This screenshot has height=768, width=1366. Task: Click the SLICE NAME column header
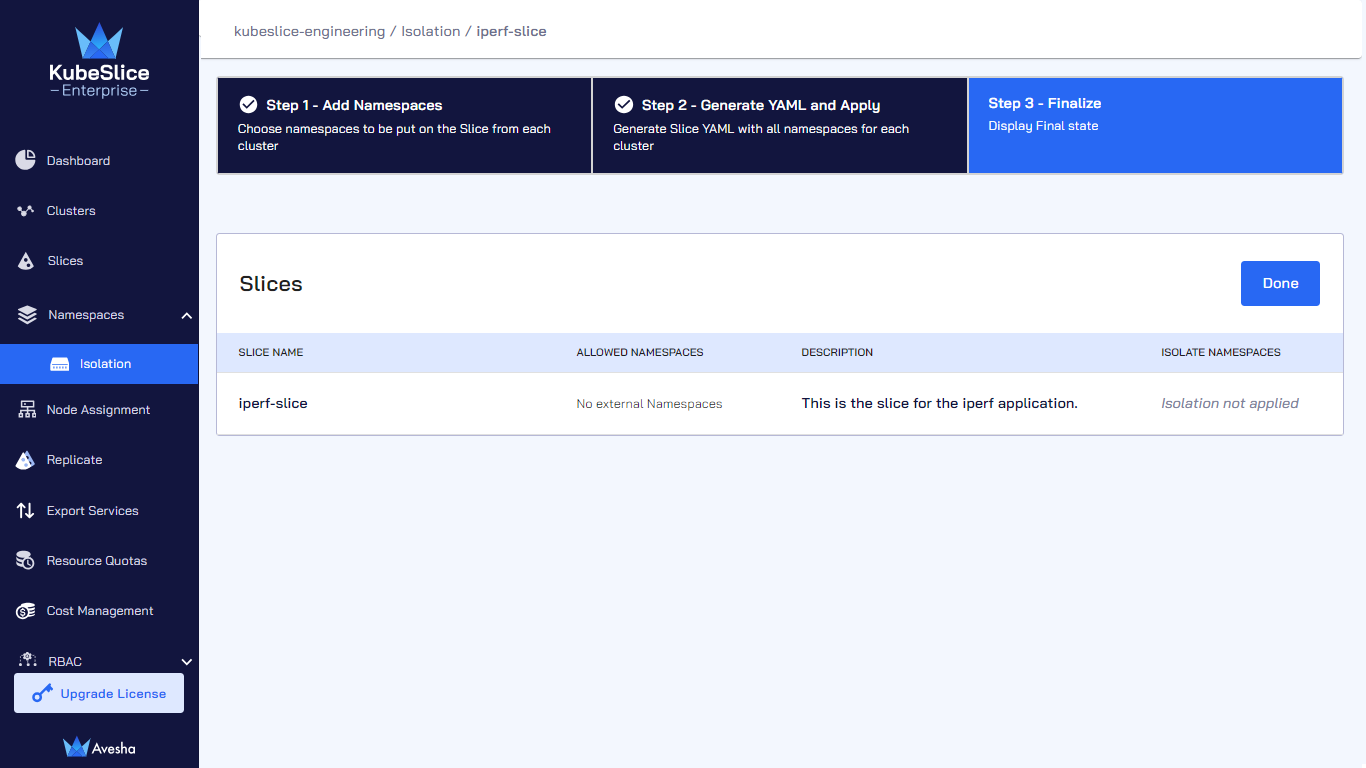(271, 353)
